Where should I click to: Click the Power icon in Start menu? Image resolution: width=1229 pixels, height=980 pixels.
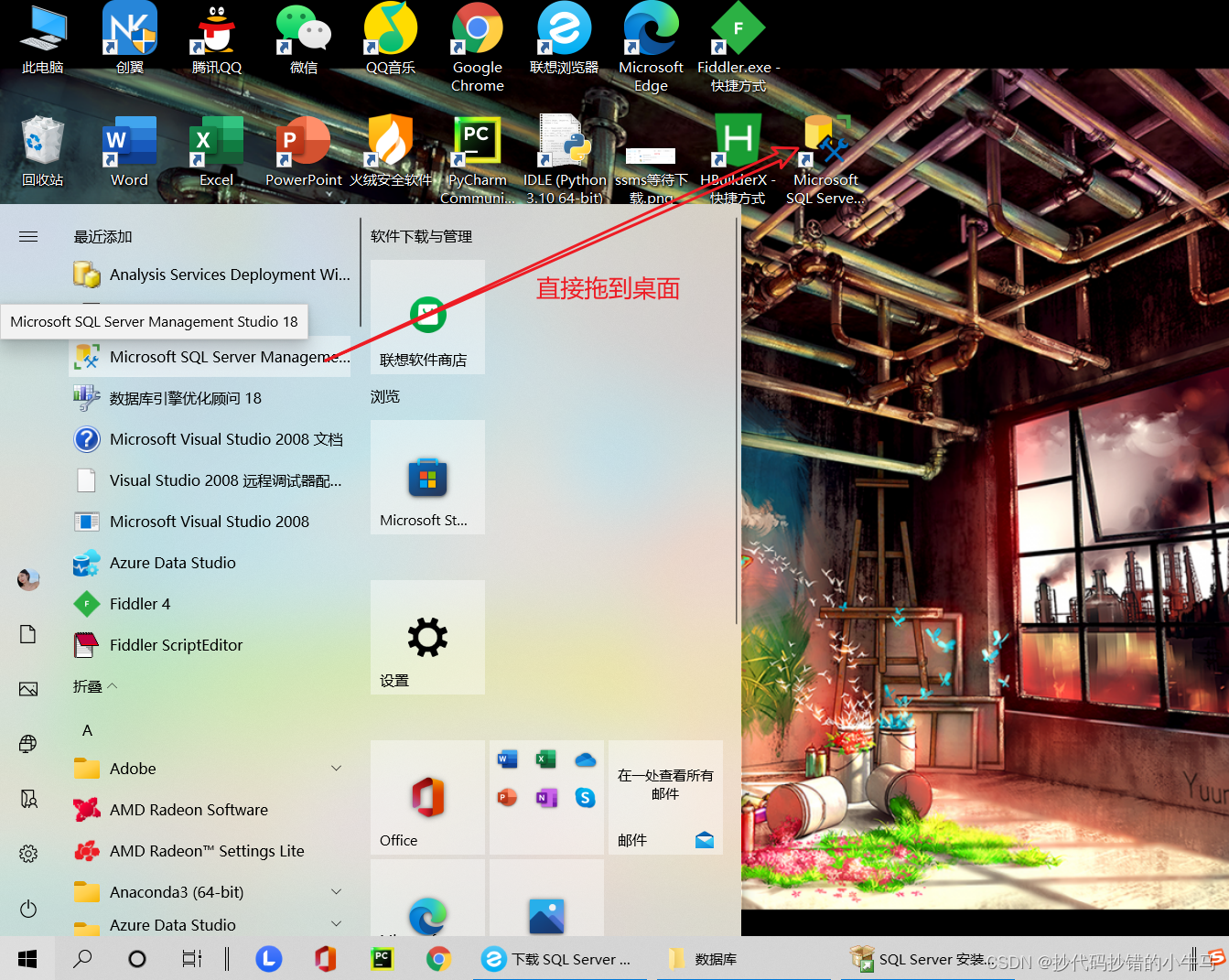click(28, 909)
